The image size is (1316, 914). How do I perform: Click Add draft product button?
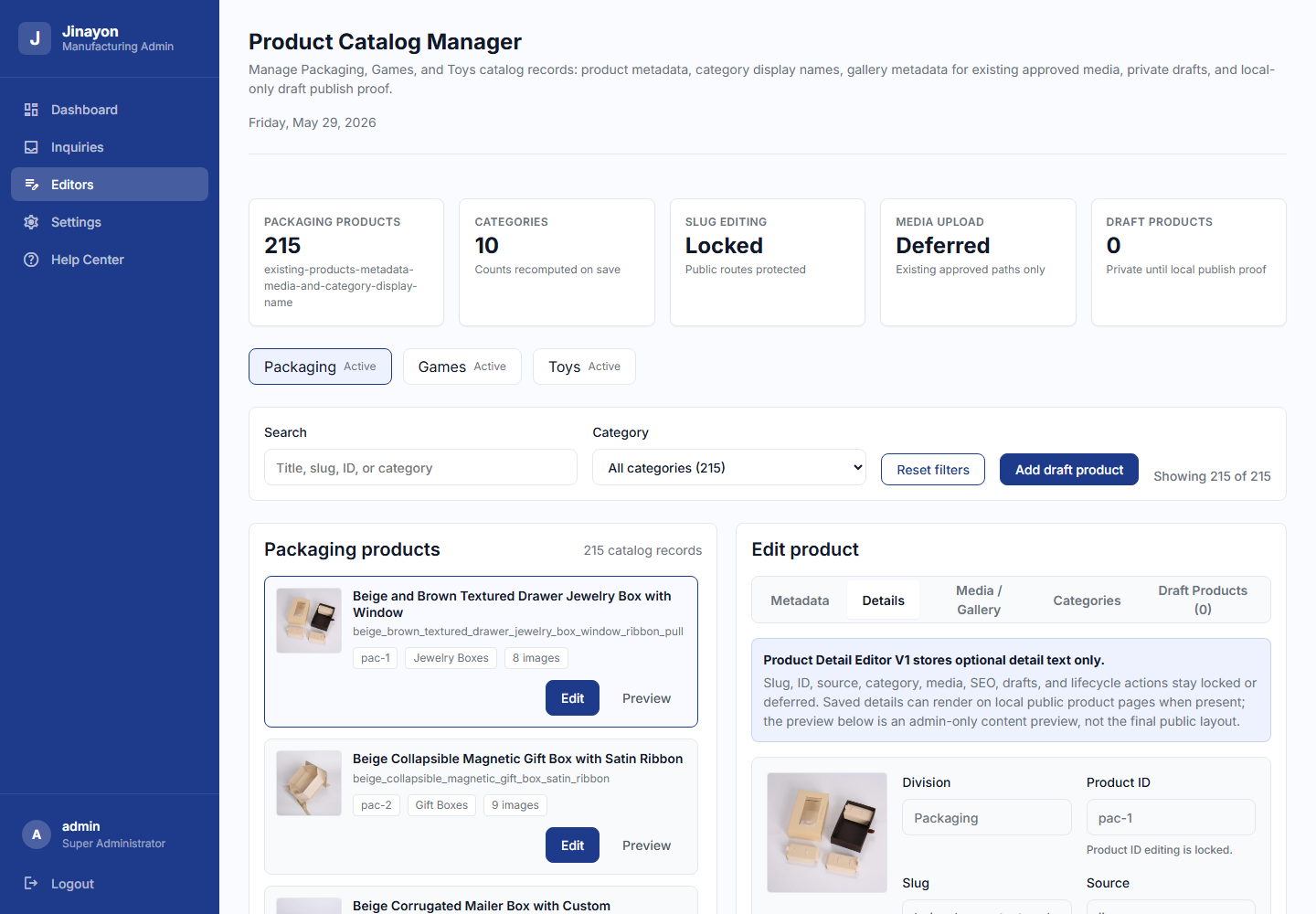click(x=1069, y=469)
